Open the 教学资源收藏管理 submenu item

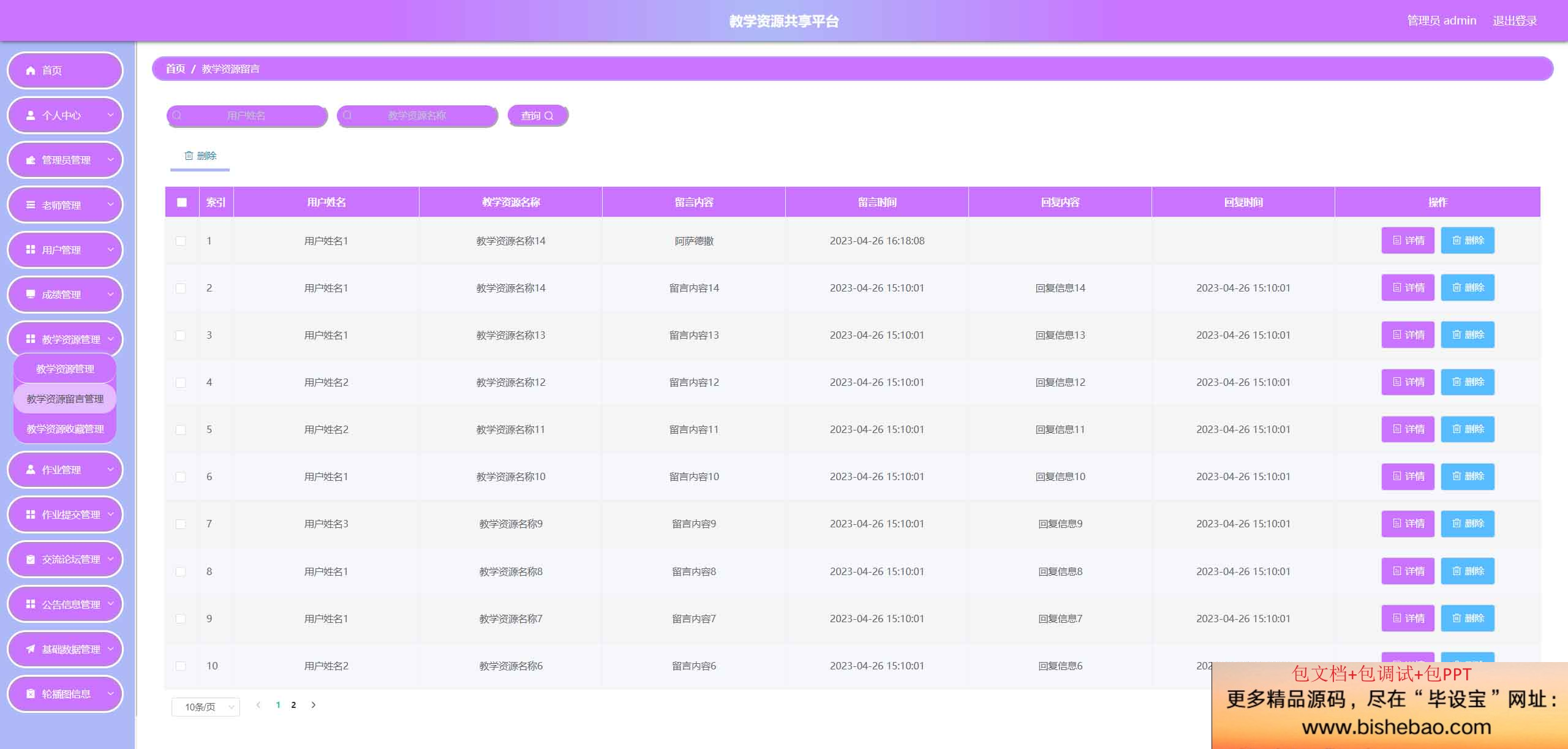[65, 429]
